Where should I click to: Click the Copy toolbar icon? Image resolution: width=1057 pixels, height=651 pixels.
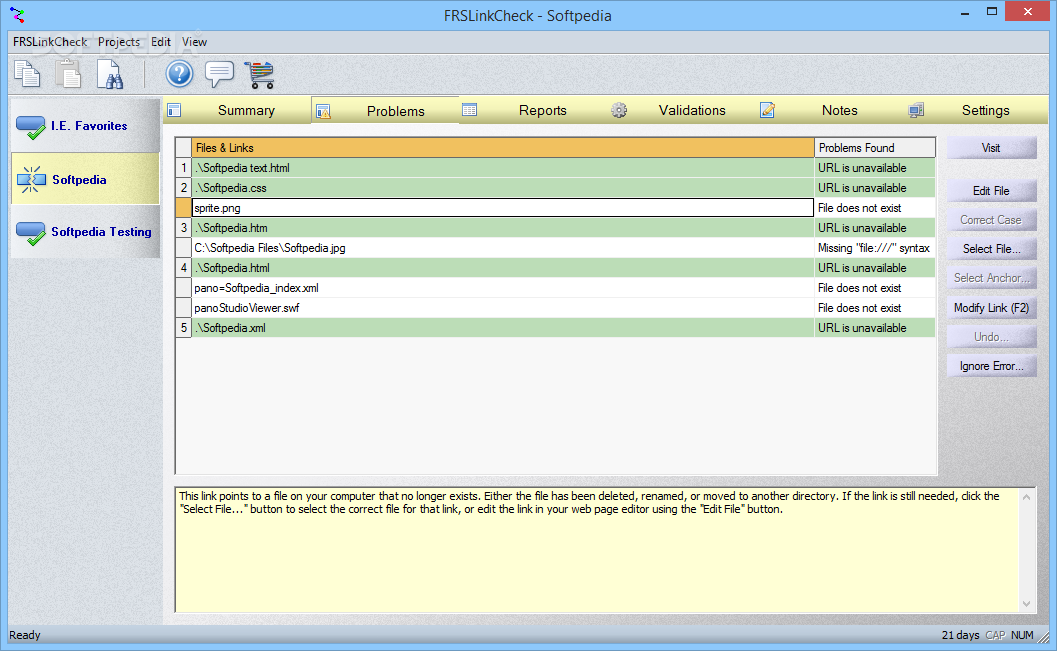(x=27, y=74)
